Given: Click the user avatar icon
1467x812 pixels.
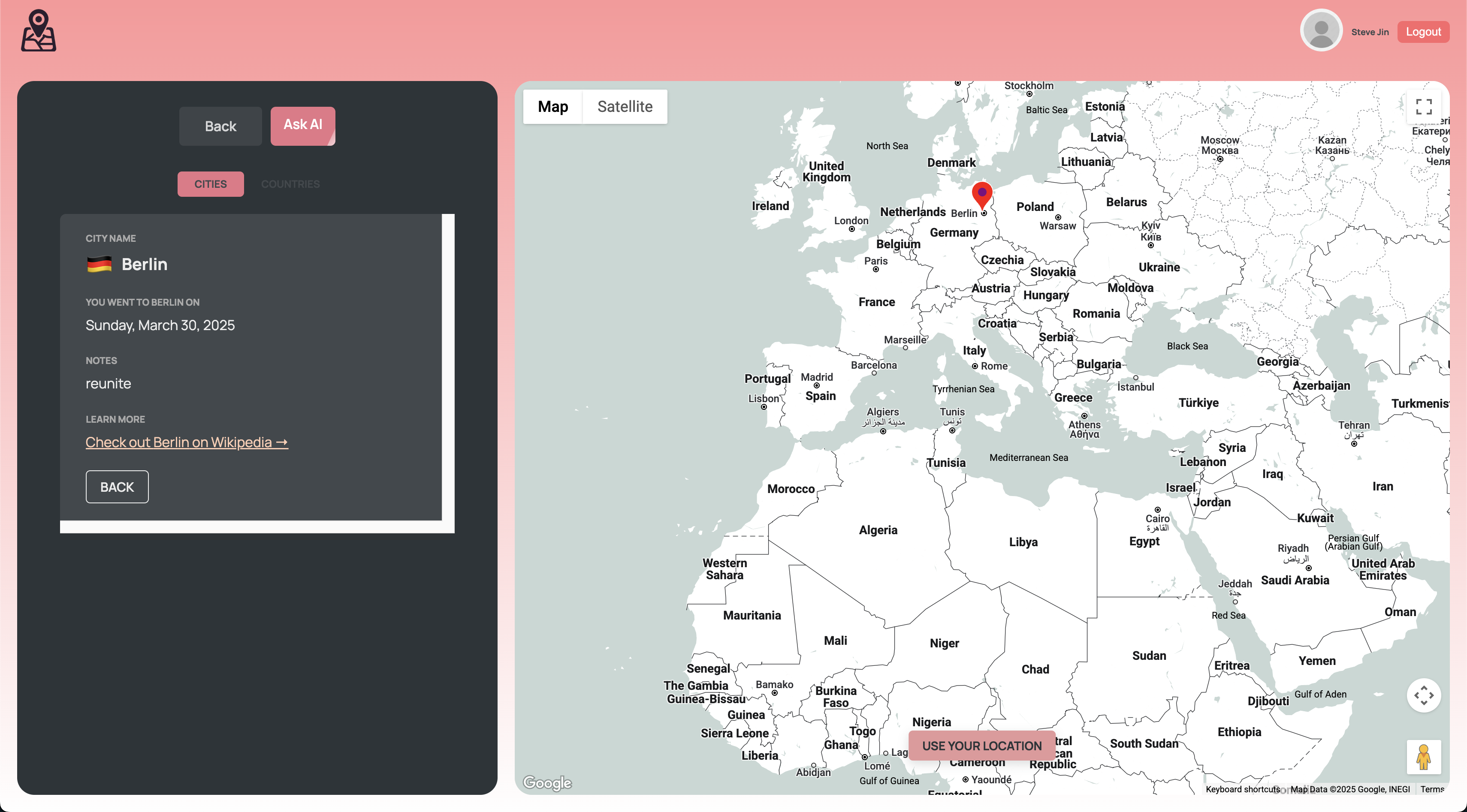Looking at the screenshot, I should [x=1321, y=31].
